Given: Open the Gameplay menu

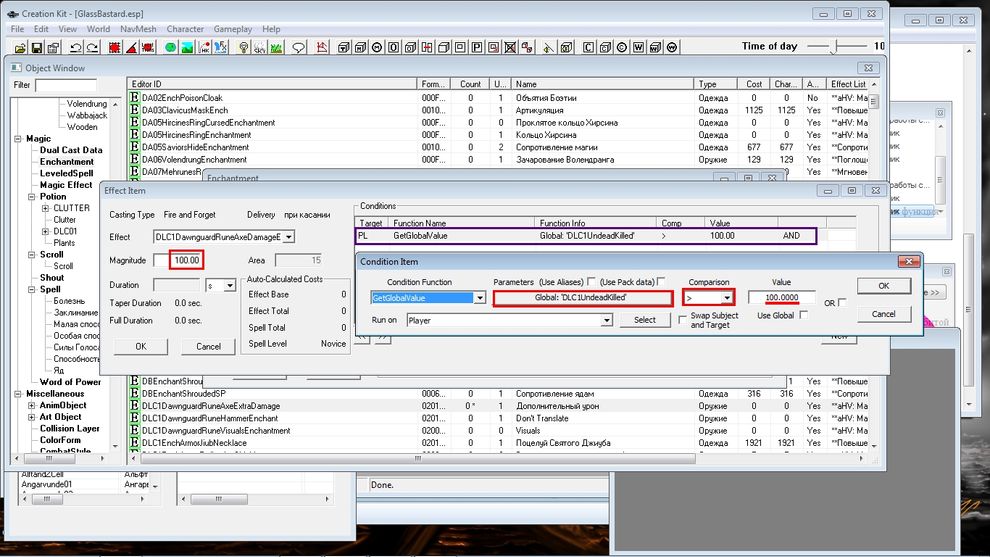Looking at the screenshot, I should (233, 29).
